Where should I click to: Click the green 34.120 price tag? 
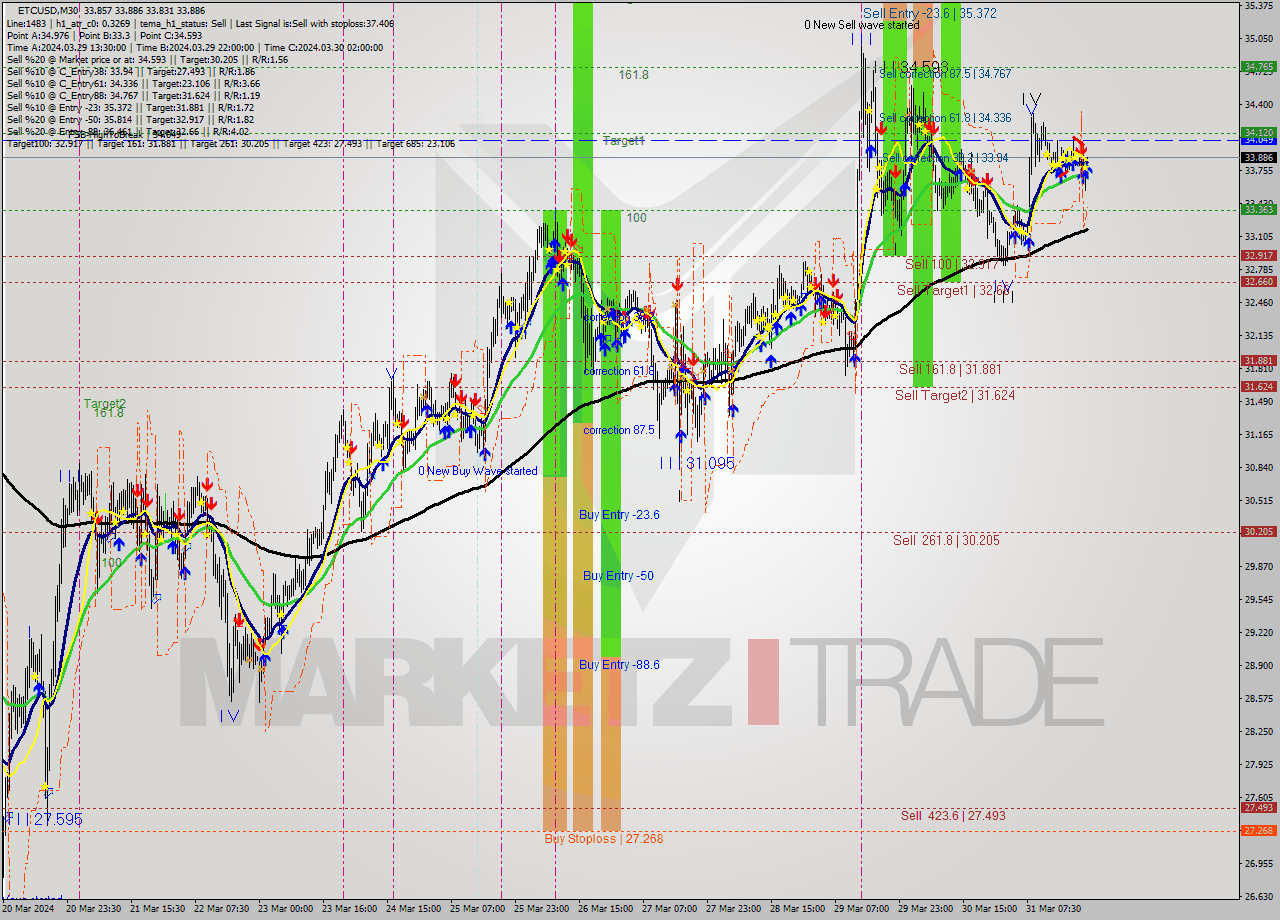pyautogui.click(x=1258, y=132)
